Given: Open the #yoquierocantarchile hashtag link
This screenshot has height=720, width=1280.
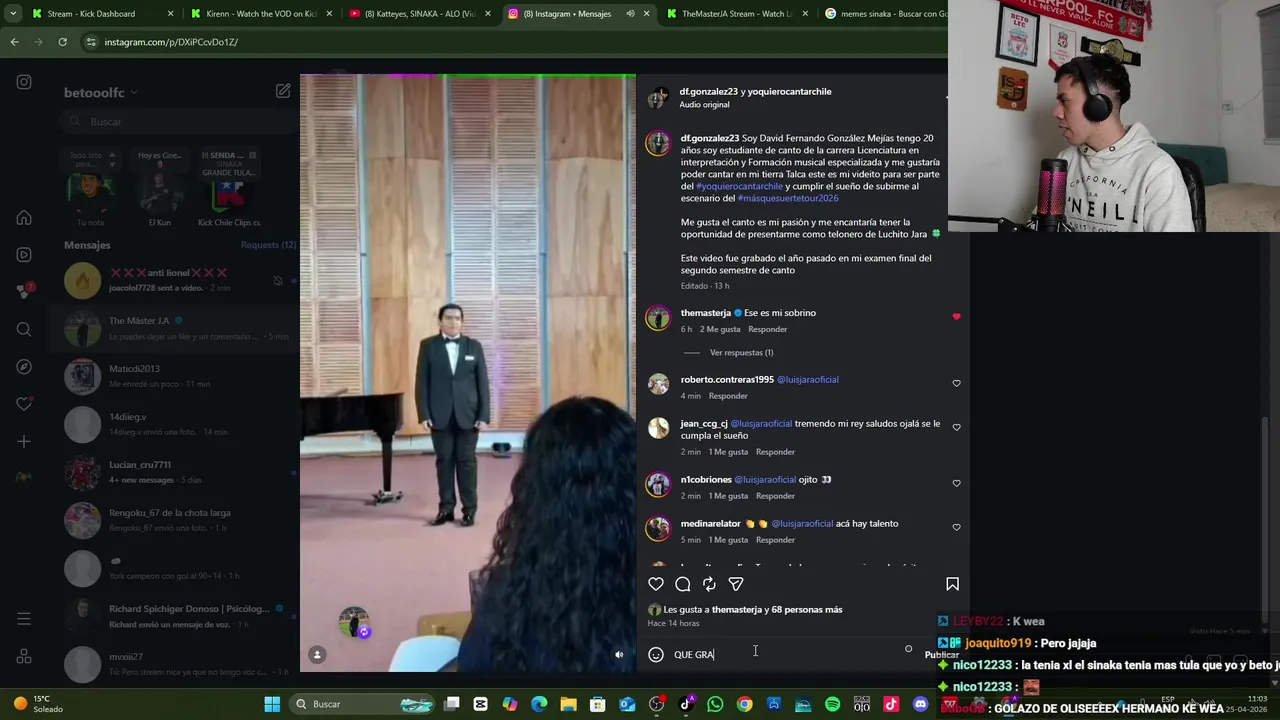Looking at the screenshot, I should click(x=739, y=186).
